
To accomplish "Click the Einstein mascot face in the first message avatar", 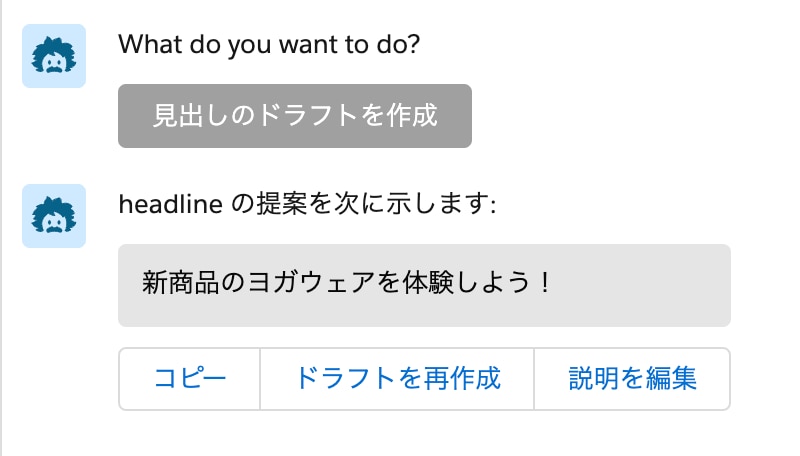I will 54,56.
